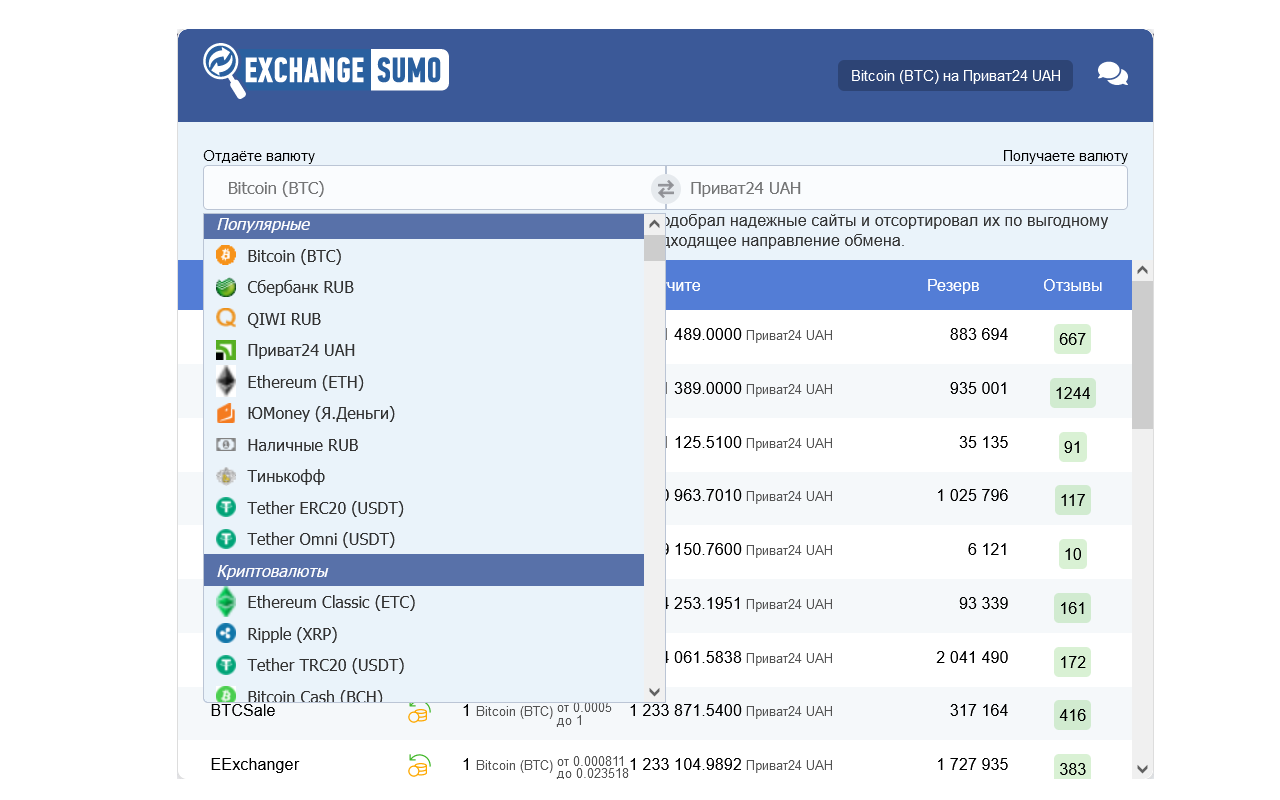The width and height of the screenshot is (1280, 800).
Task: Click the Популярные group header
Action: tap(424, 225)
